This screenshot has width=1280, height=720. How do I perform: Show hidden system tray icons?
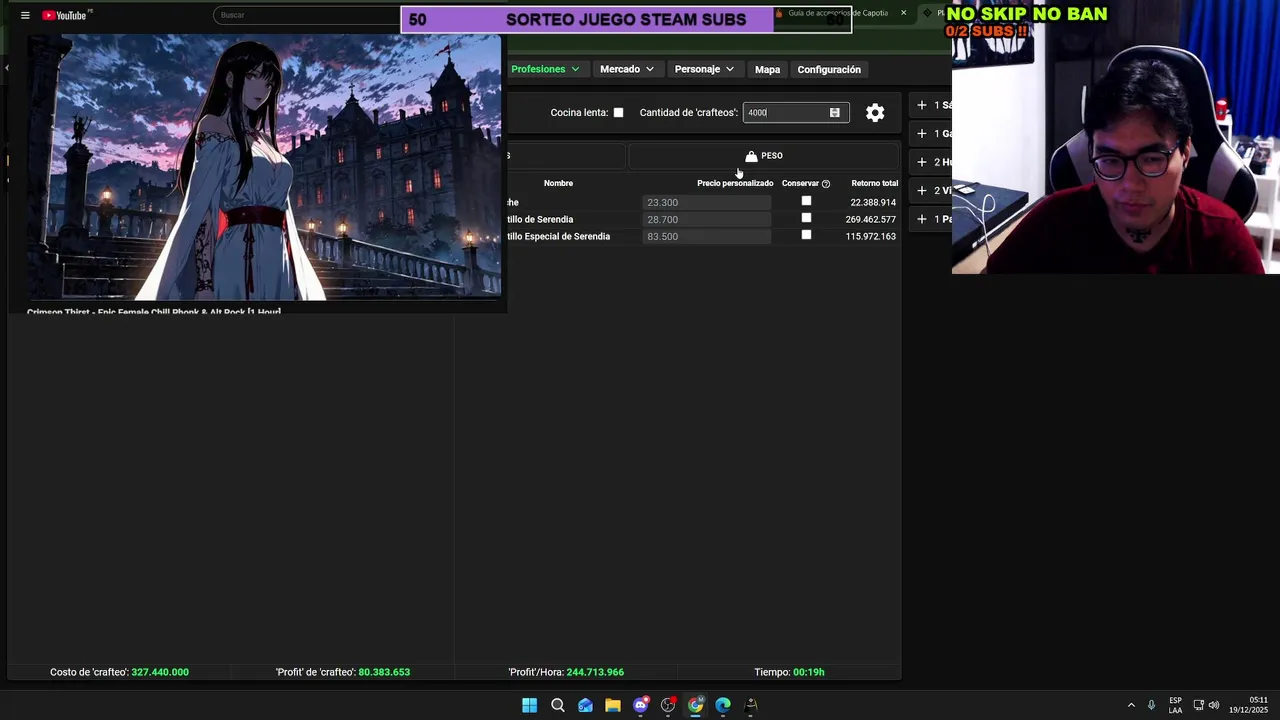(1131, 705)
